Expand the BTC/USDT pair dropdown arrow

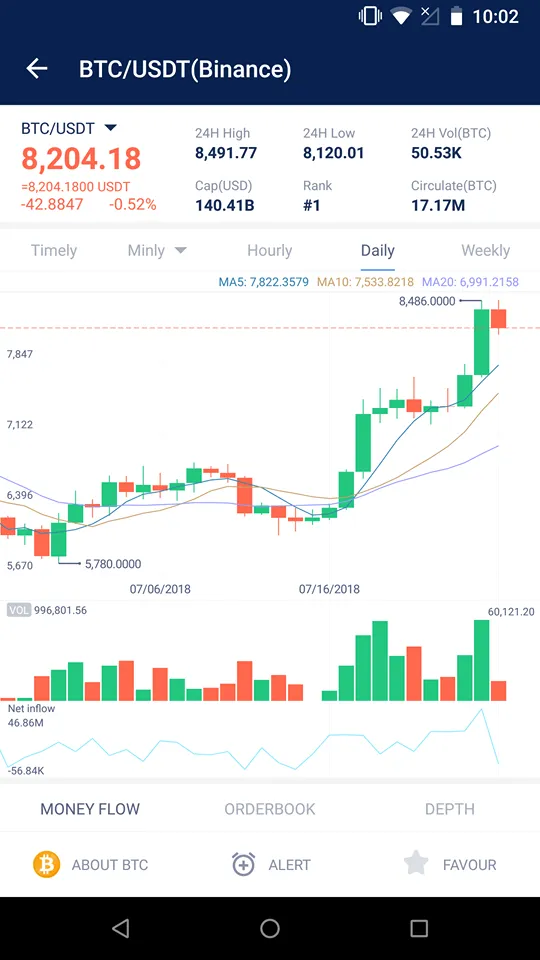[110, 128]
